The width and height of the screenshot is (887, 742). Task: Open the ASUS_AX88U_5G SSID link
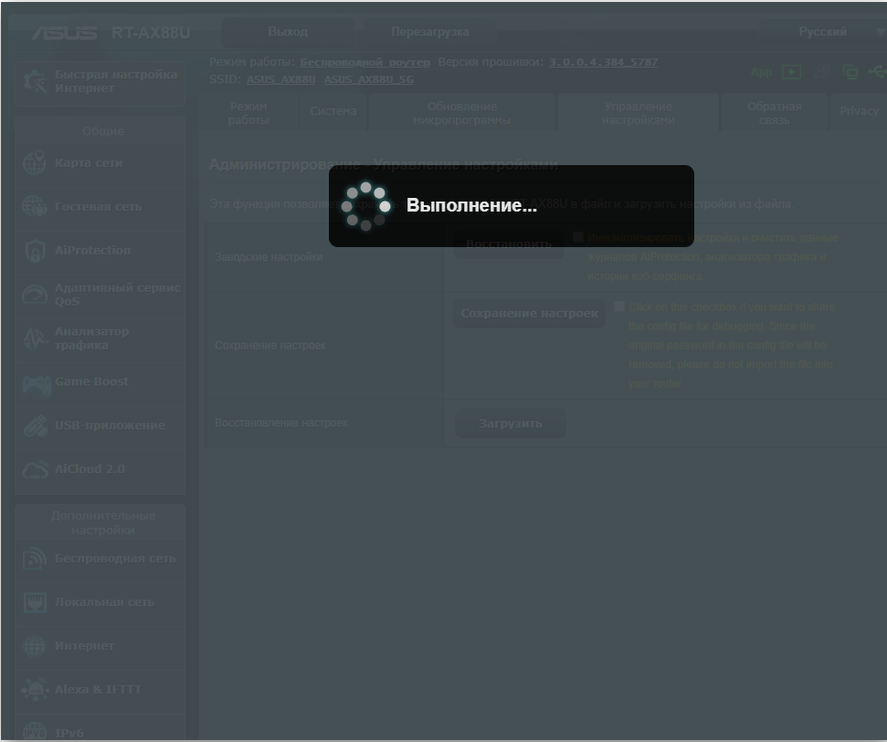[x=369, y=79]
